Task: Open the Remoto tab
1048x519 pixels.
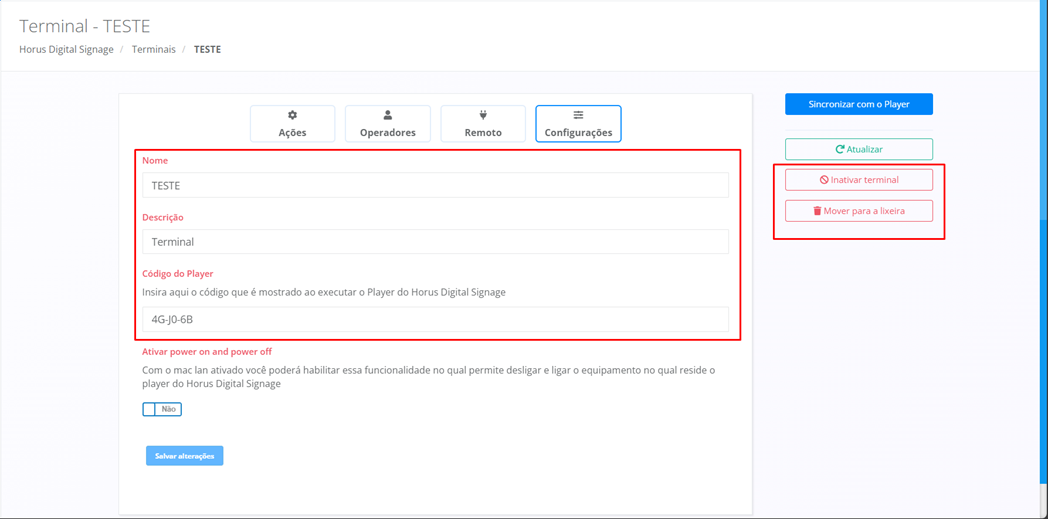Action: 483,124
